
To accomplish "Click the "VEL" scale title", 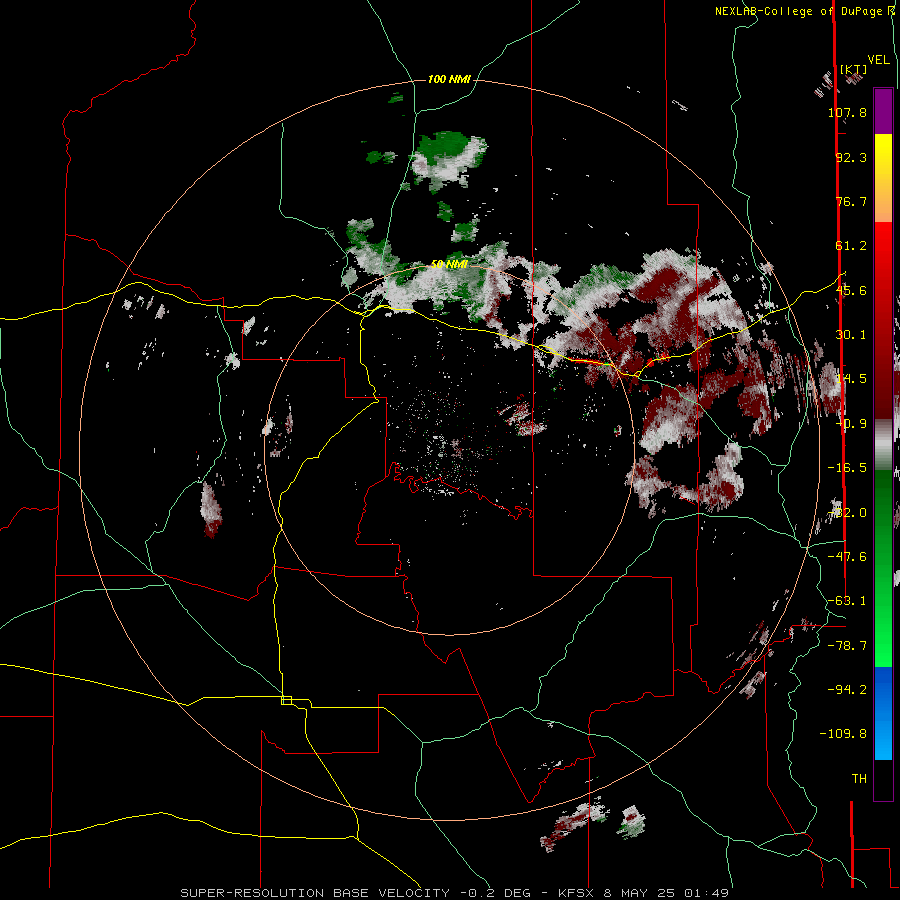I will point(878,60).
